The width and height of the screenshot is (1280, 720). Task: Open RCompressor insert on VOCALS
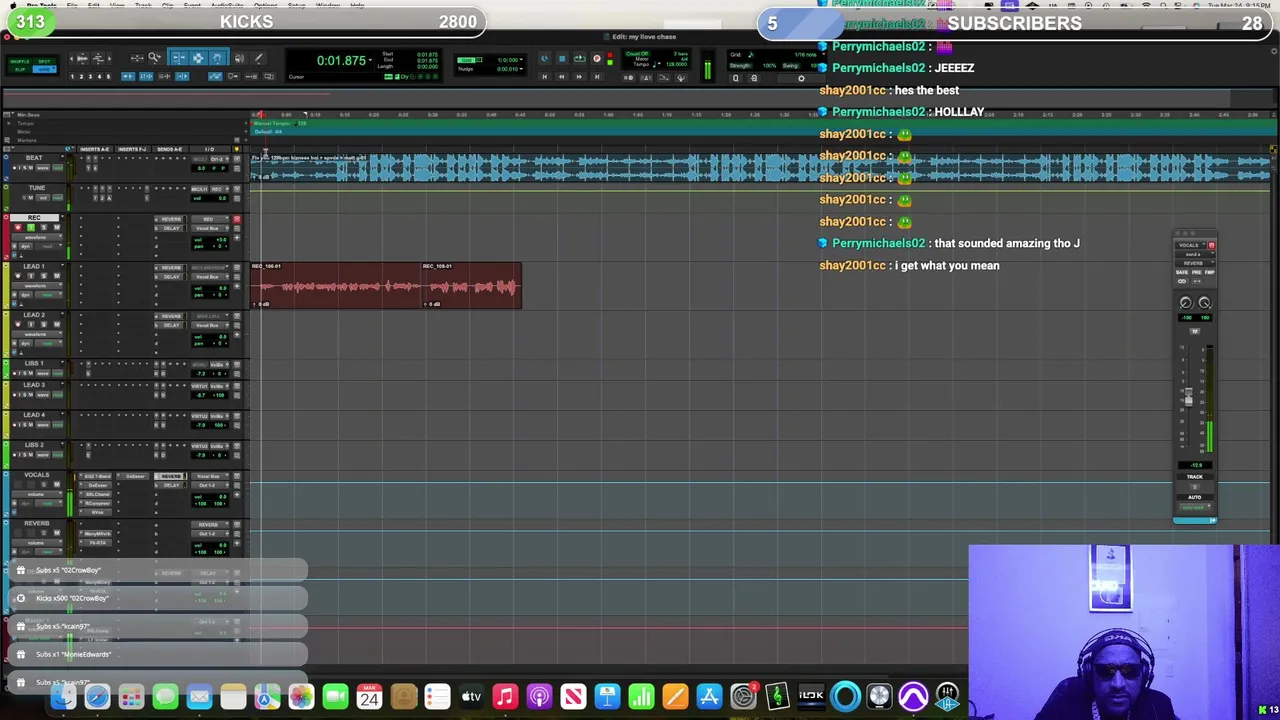click(x=96, y=503)
